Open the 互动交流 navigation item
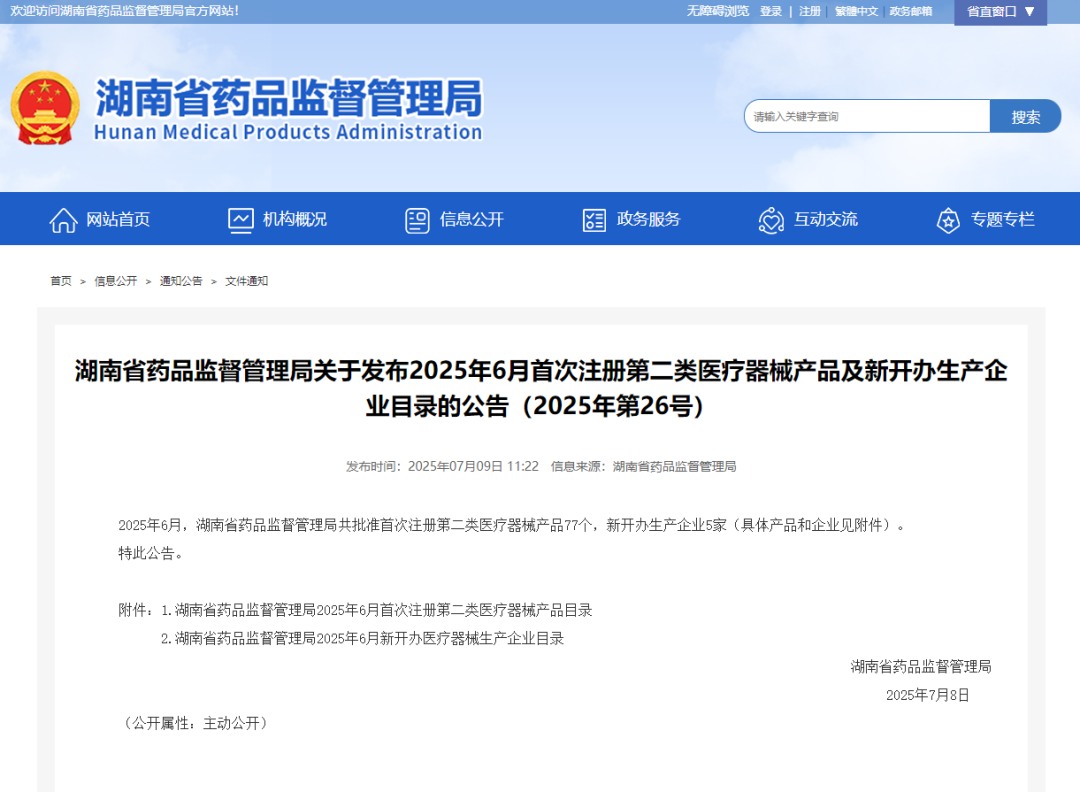 click(826, 220)
